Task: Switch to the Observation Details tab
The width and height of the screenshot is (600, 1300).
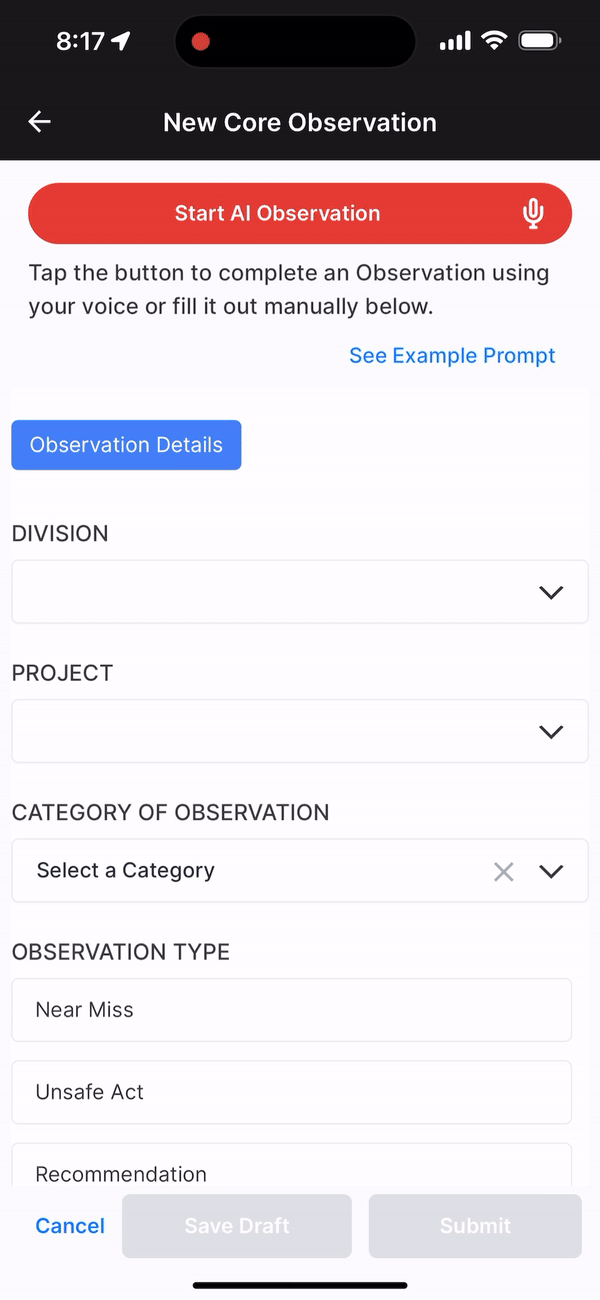Action: point(126,445)
